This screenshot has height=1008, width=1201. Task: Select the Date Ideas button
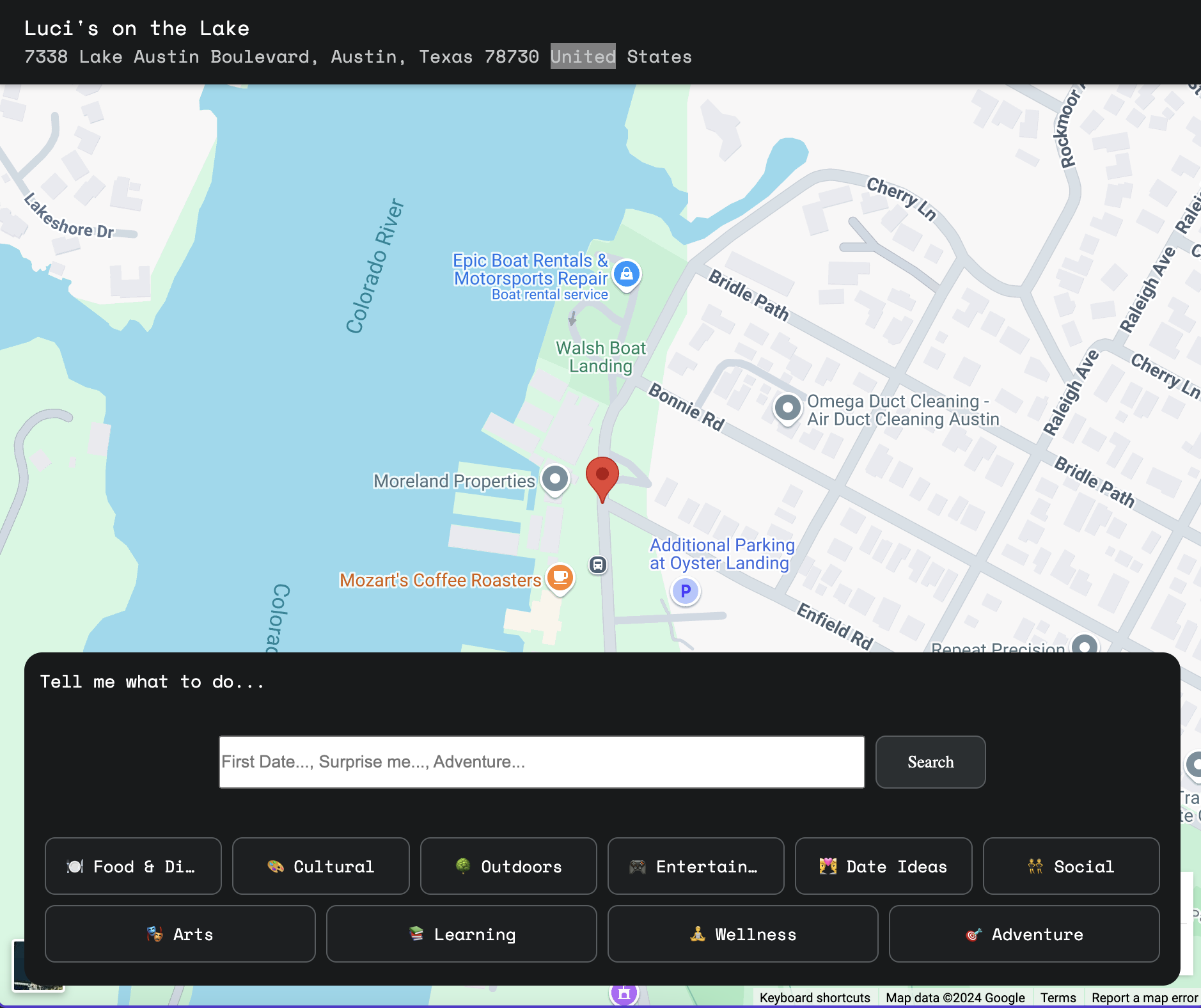[x=884, y=866]
